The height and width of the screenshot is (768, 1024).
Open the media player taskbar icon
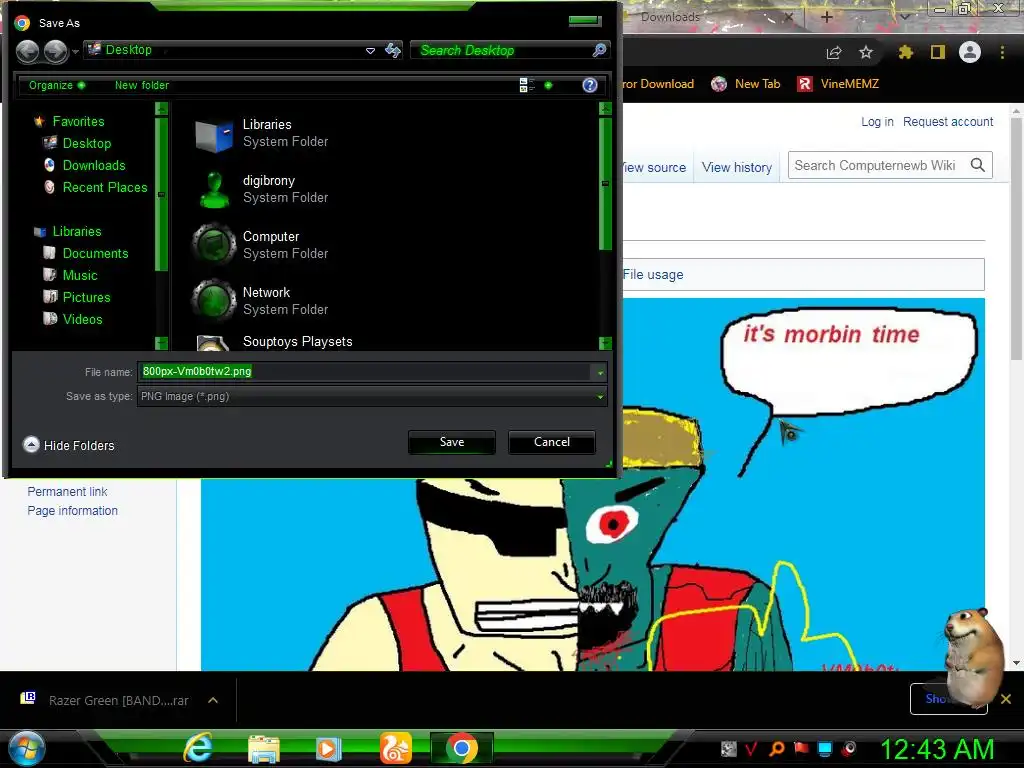[328, 749]
